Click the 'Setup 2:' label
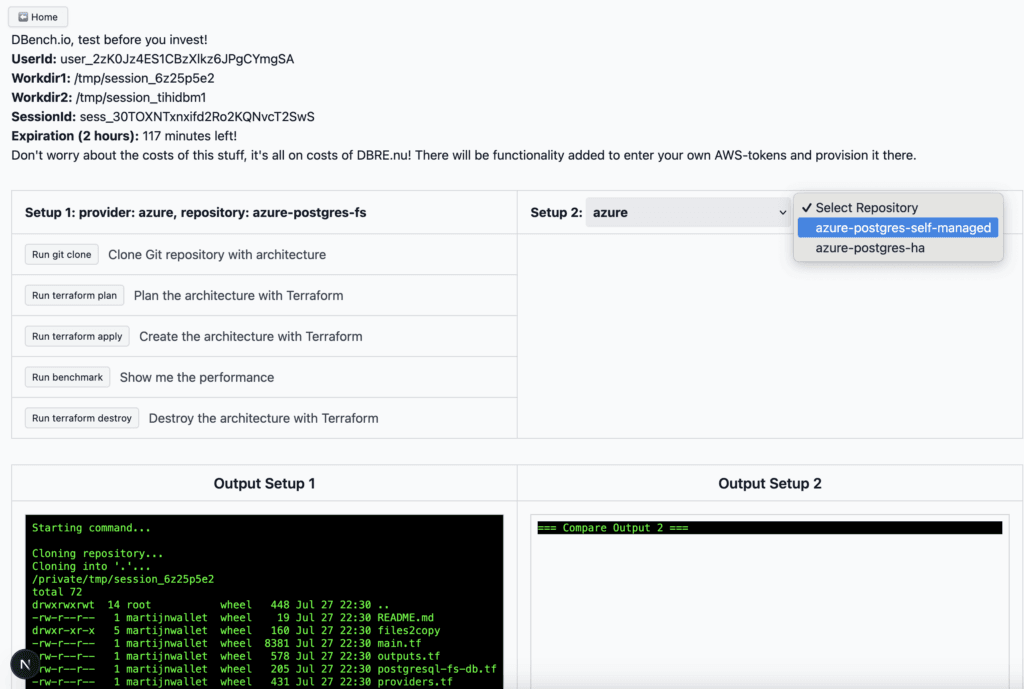 556,213
